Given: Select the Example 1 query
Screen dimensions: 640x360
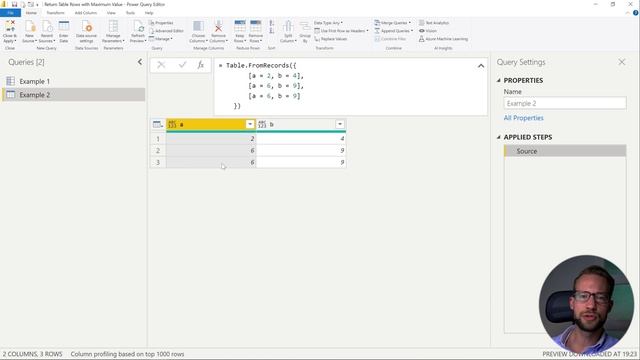Looking at the screenshot, I should pos(73,81).
